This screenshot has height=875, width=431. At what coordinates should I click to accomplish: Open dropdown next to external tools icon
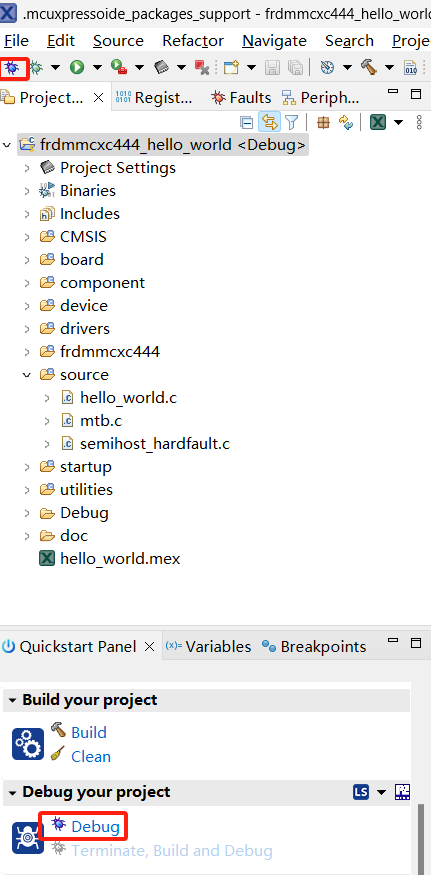pyautogui.click(x=139, y=68)
